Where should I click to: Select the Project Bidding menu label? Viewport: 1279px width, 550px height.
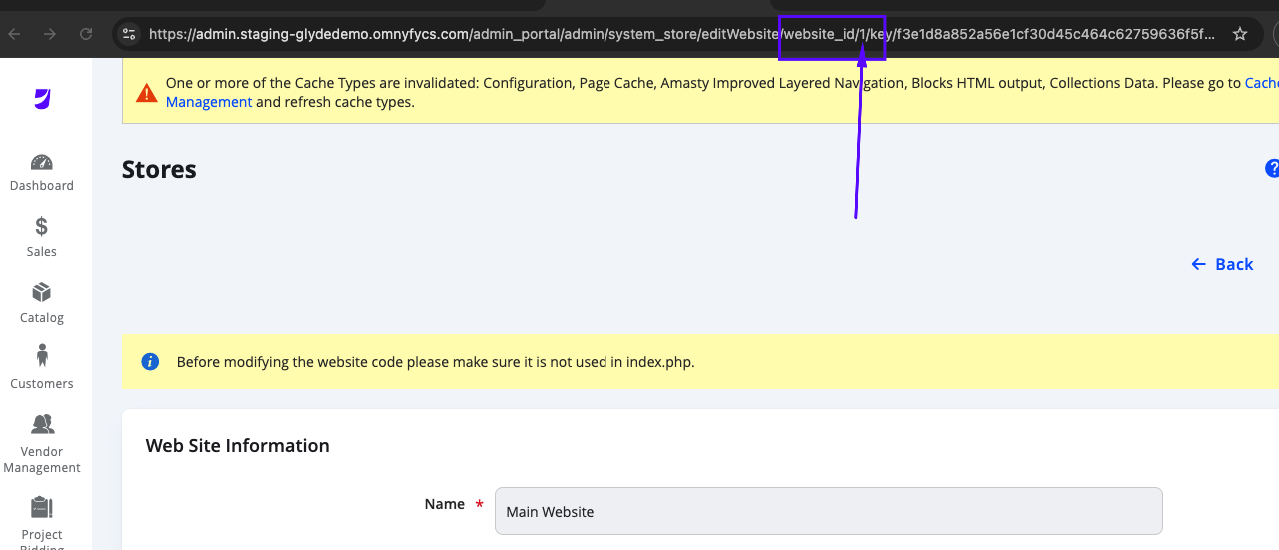[42, 541]
